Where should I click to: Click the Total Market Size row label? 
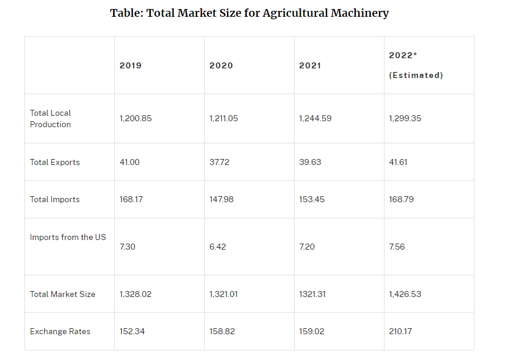[63, 294]
